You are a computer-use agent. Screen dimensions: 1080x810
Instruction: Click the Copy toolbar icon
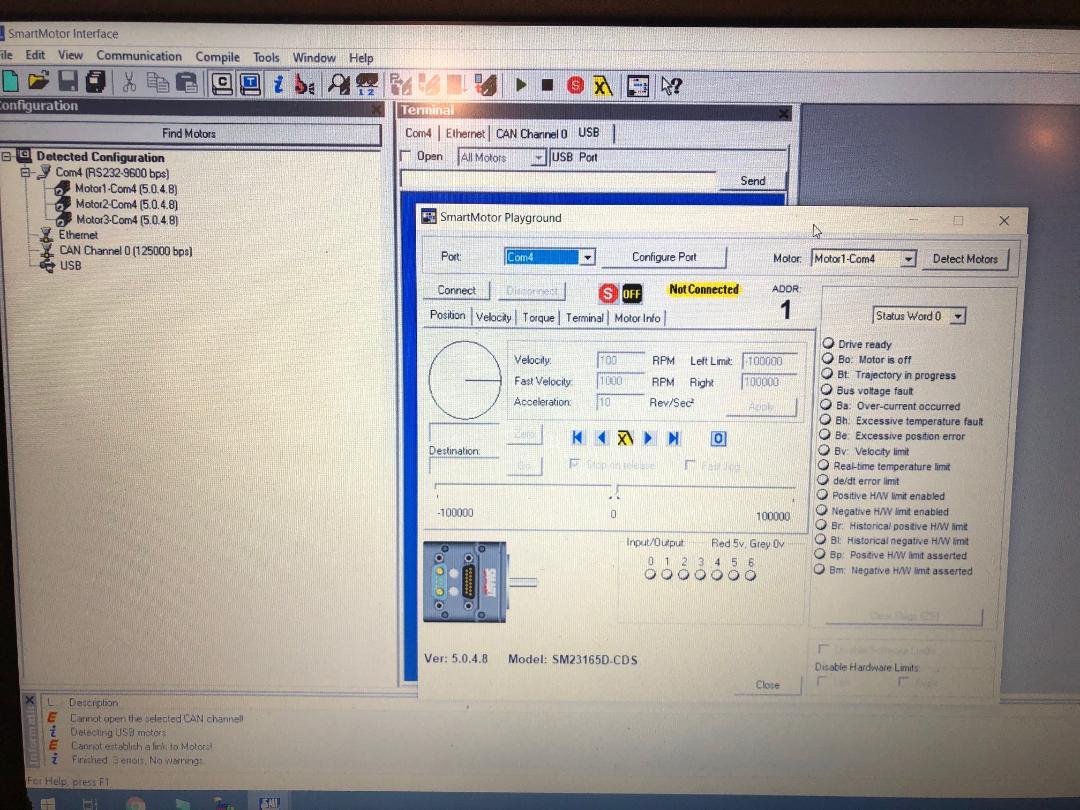[x=158, y=83]
